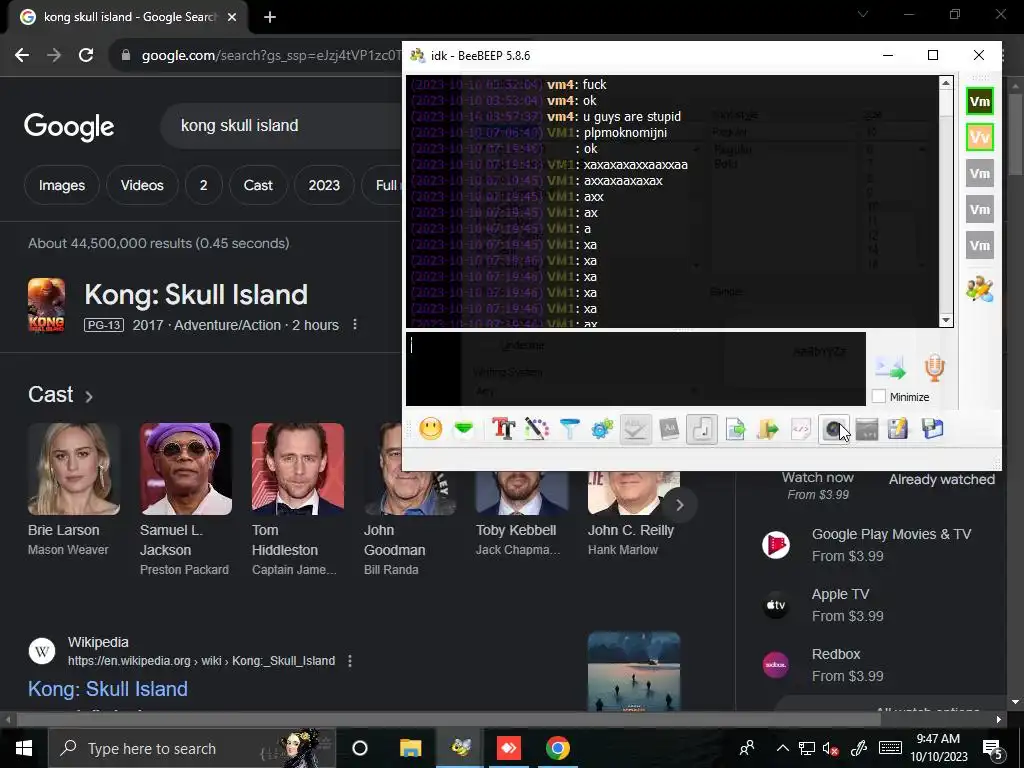
Task: Select the orange Vv user avatar
Action: tap(980, 137)
